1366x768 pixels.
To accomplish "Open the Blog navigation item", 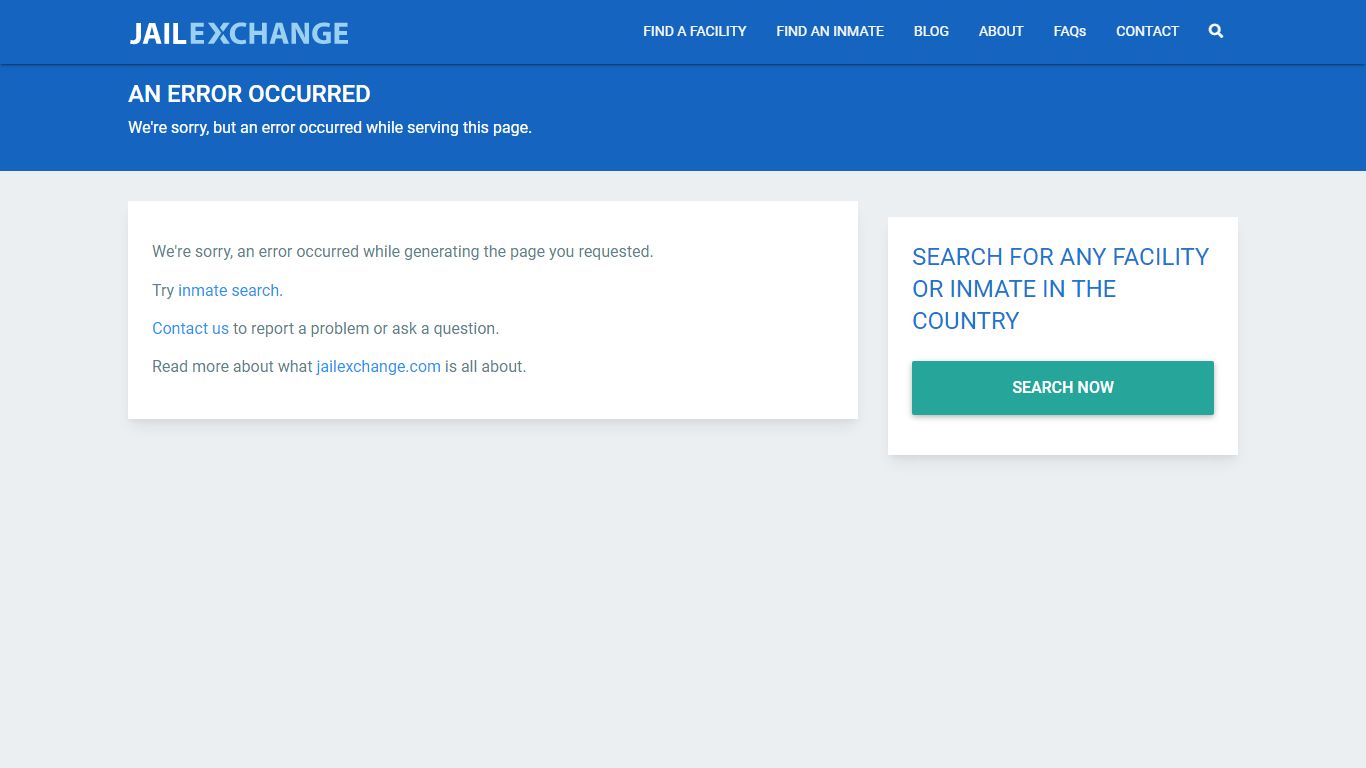I will coord(931,31).
